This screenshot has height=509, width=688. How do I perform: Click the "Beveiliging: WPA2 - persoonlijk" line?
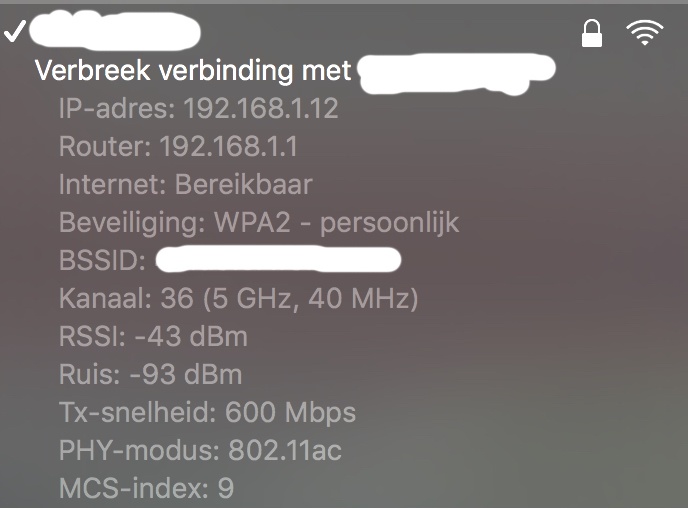(259, 223)
